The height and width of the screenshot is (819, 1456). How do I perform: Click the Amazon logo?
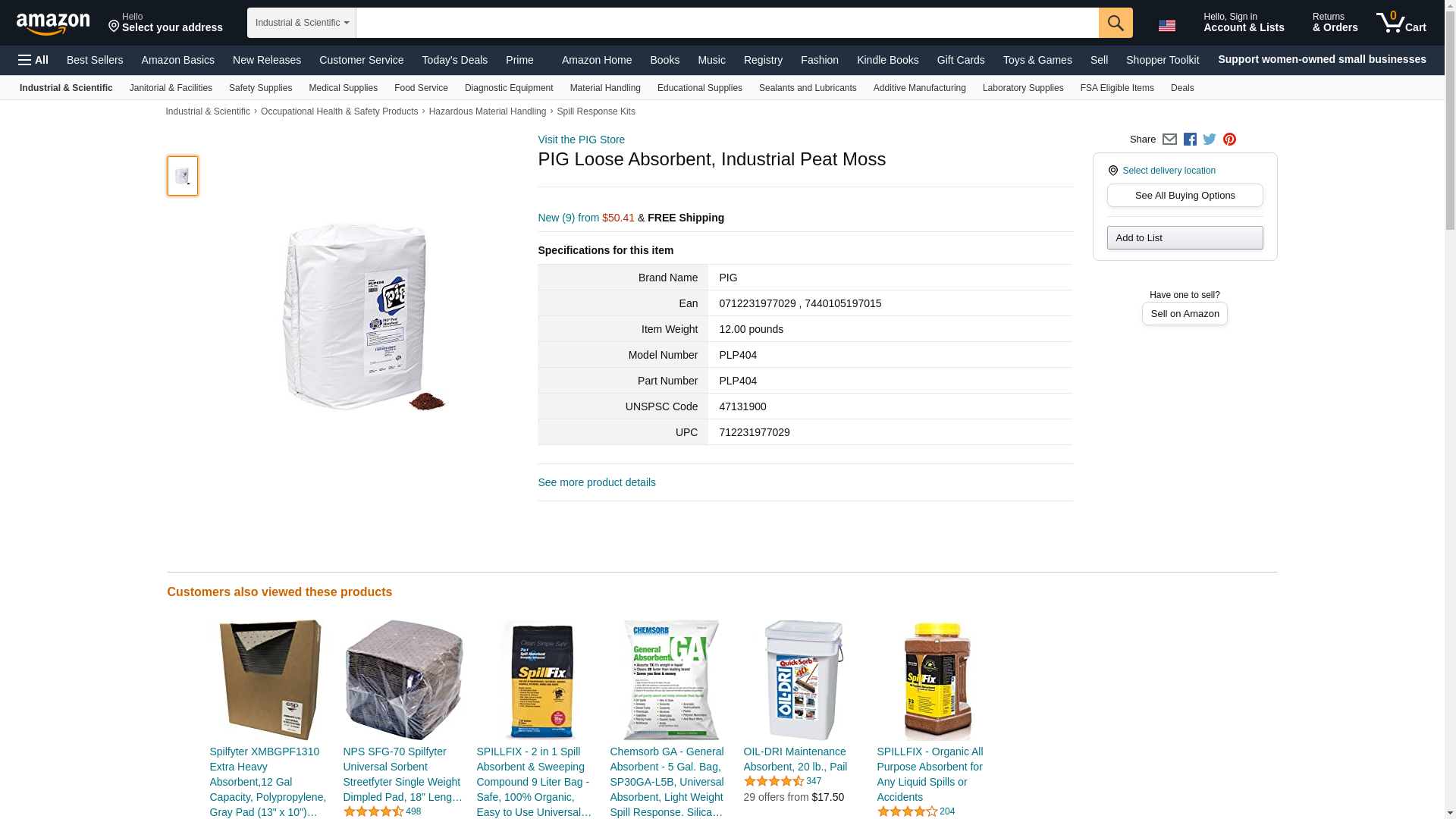[53, 24]
